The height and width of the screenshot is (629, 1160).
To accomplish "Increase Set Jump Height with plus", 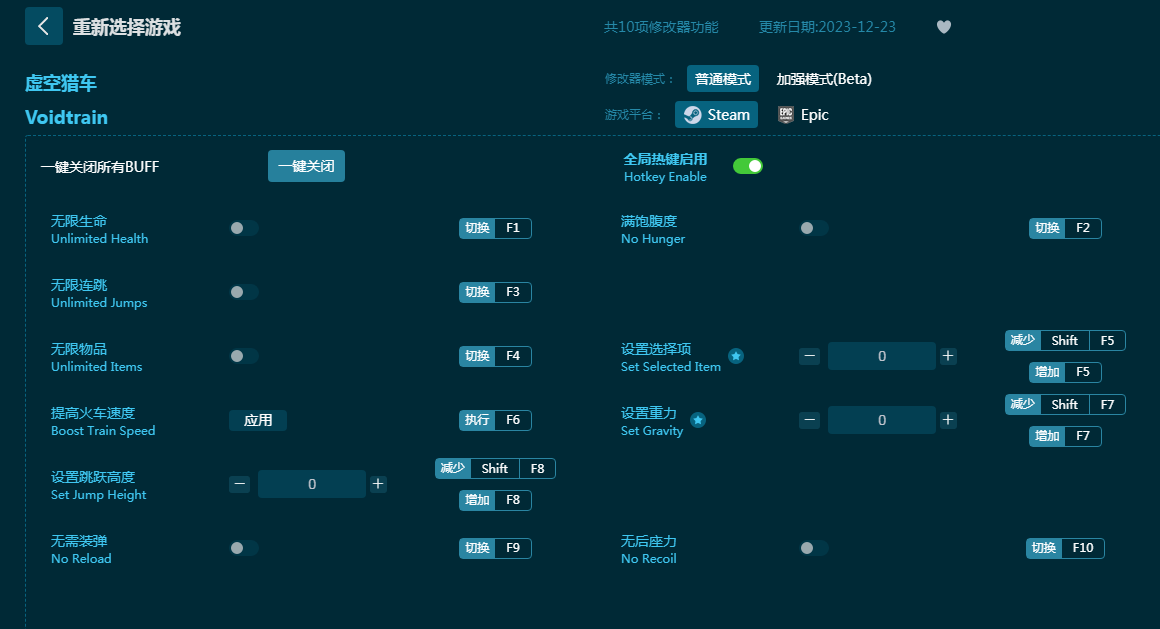I will pyautogui.click(x=378, y=484).
